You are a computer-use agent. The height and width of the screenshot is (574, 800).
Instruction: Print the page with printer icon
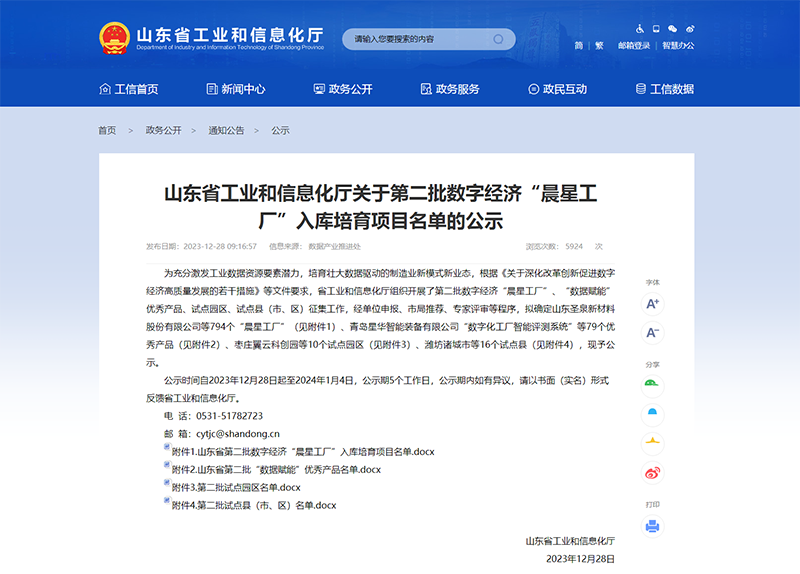653,526
